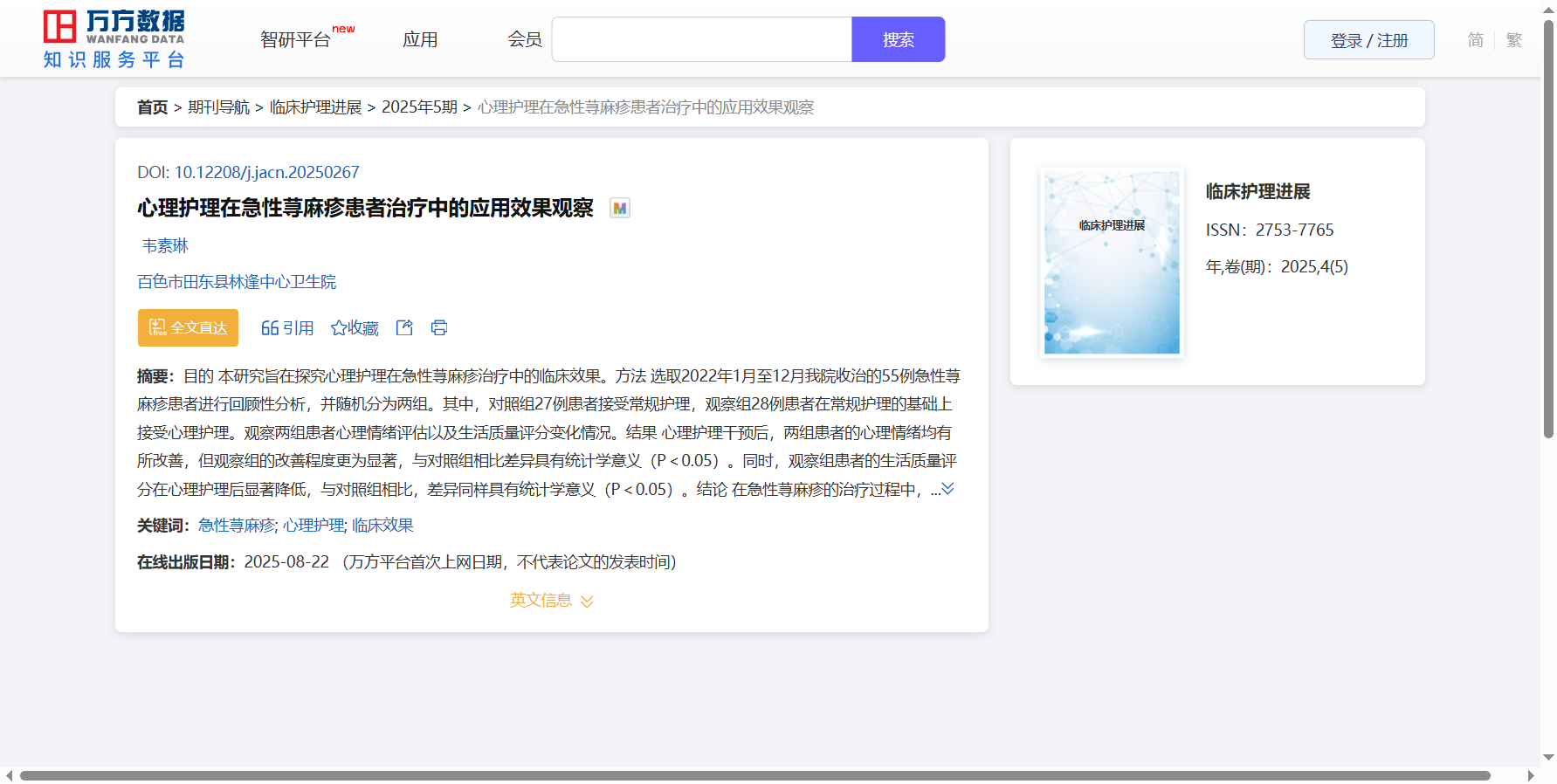The height and width of the screenshot is (784, 1557).
Task: Click the horizontal scrollbar thumb
Action: 754,775
